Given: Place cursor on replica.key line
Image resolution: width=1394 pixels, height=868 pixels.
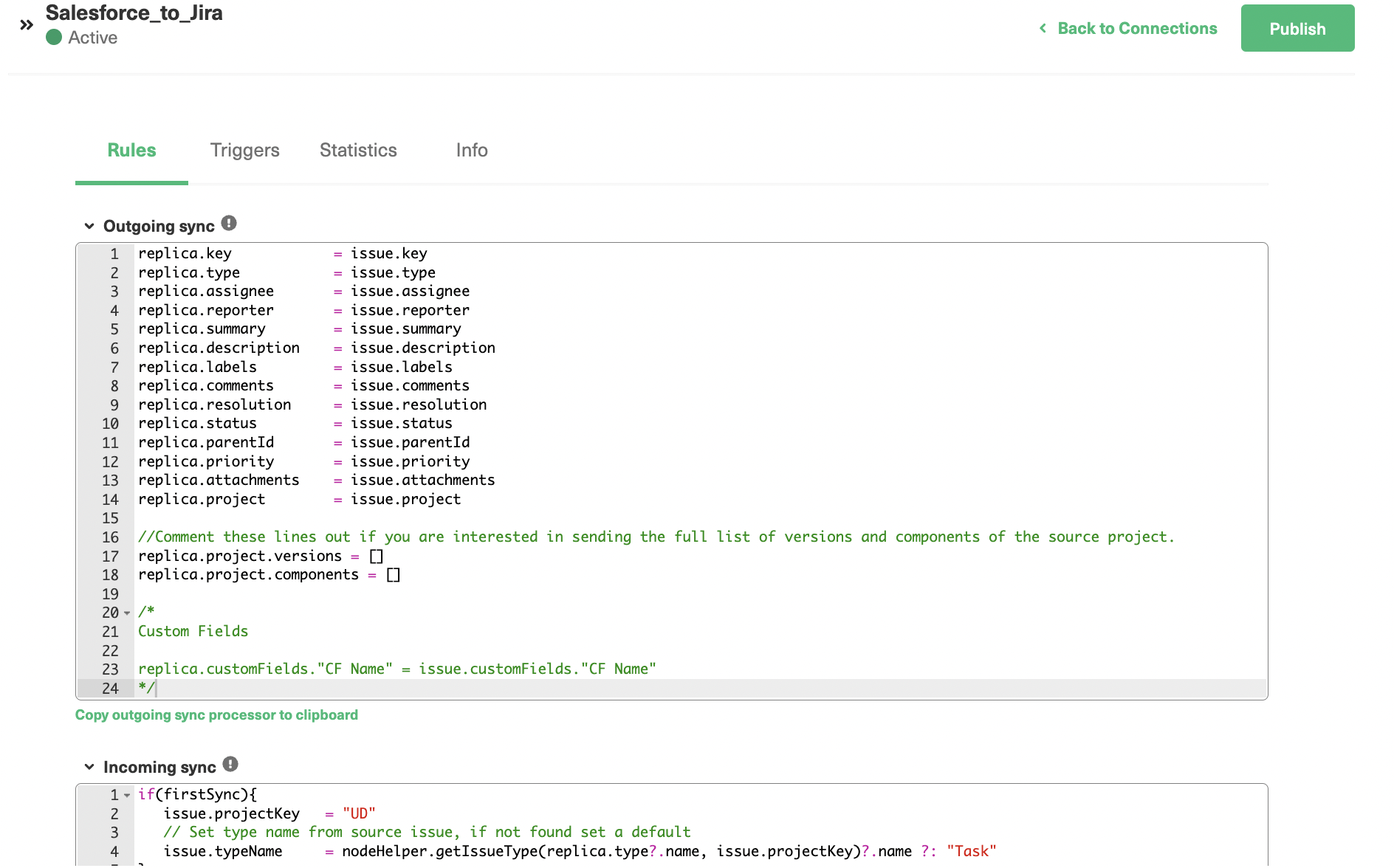Looking at the screenshot, I should (283, 254).
